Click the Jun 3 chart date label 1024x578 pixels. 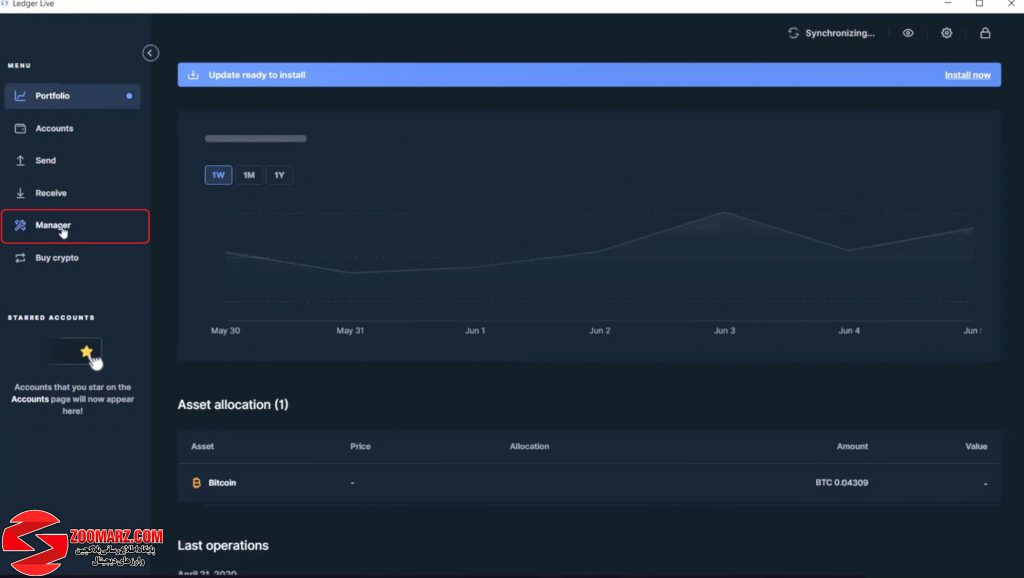coord(724,330)
